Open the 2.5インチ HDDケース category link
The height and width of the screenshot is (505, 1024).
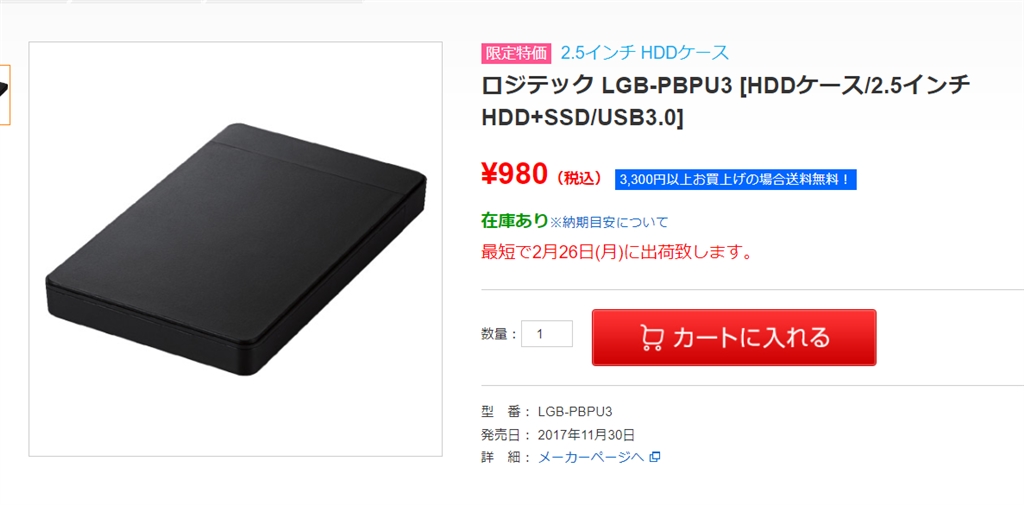click(645, 53)
